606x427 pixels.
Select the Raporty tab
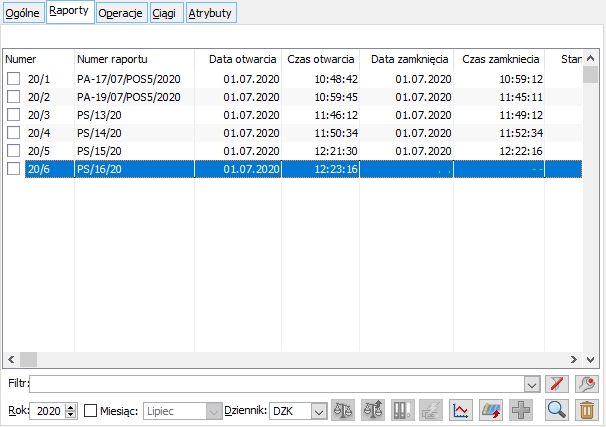[x=69, y=12]
